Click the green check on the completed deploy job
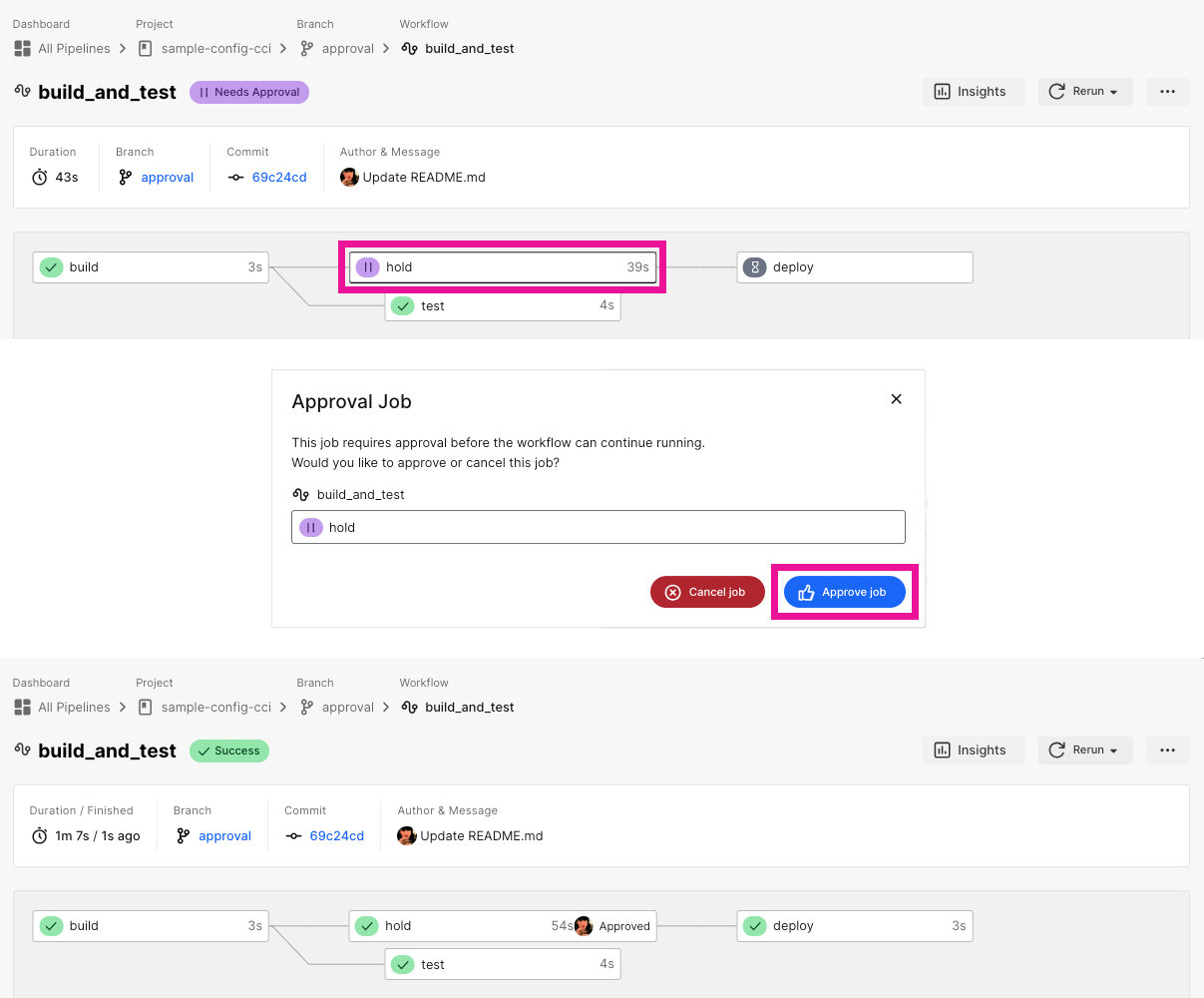 [x=755, y=926]
